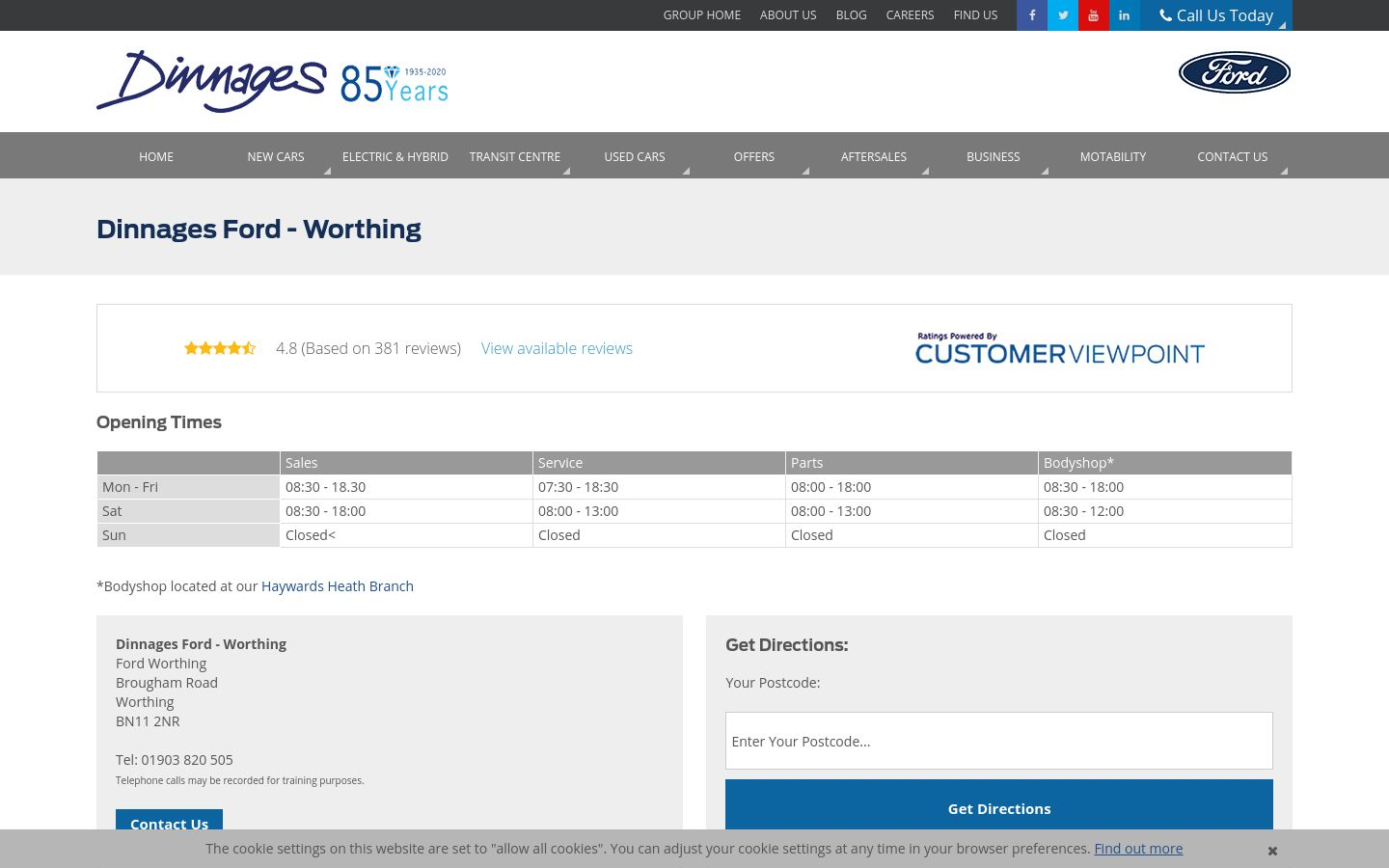1389x868 pixels.
Task: Open the LinkedIn social icon
Action: 1125,15
